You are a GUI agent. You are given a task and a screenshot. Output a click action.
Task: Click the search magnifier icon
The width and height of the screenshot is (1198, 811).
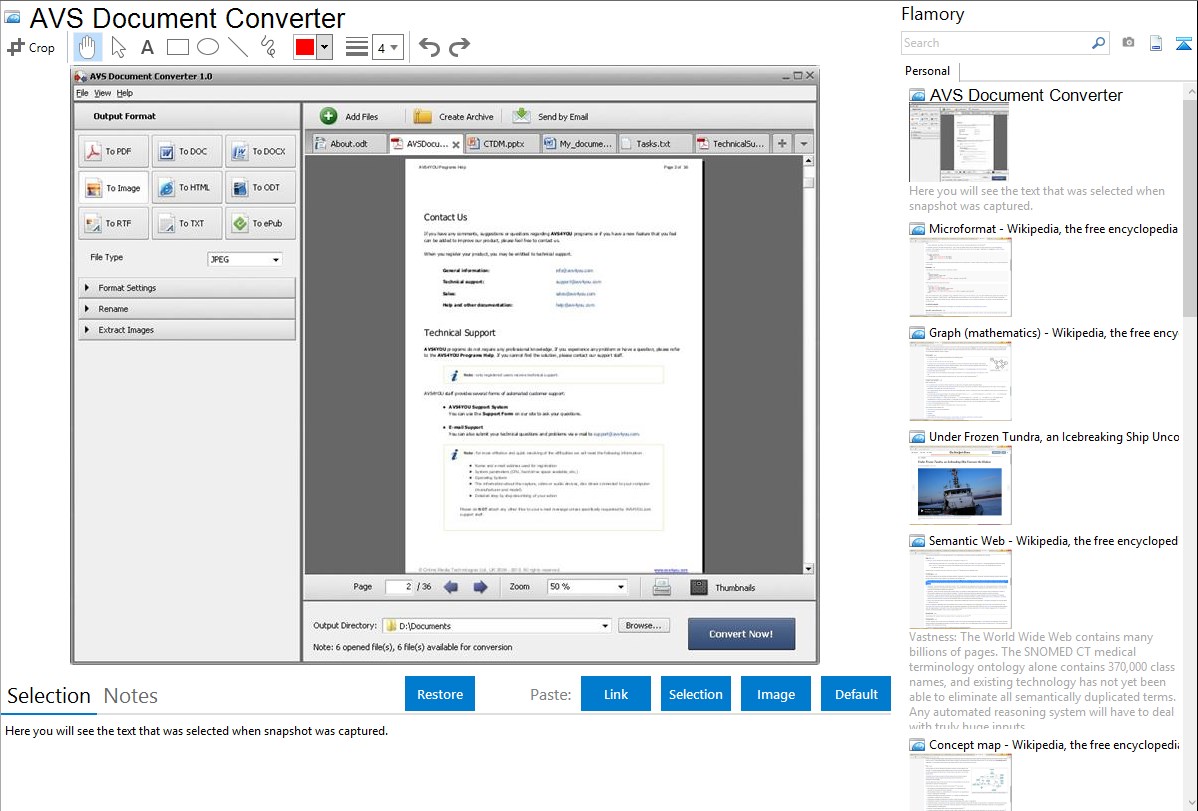pyautogui.click(x=1099, y=43)
